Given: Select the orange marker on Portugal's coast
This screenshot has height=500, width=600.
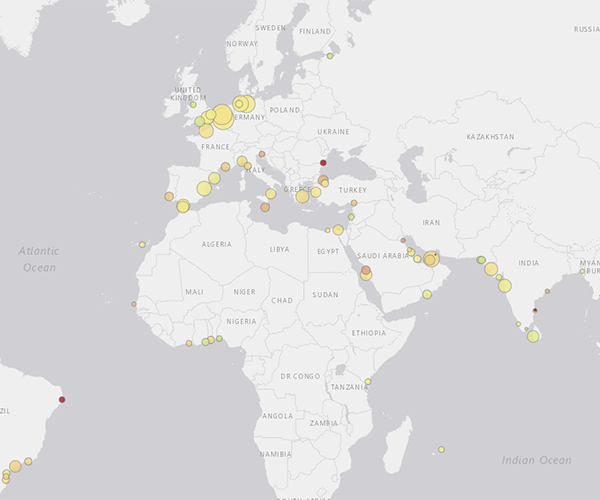Looking at the screenshot, I should point(169,196).
